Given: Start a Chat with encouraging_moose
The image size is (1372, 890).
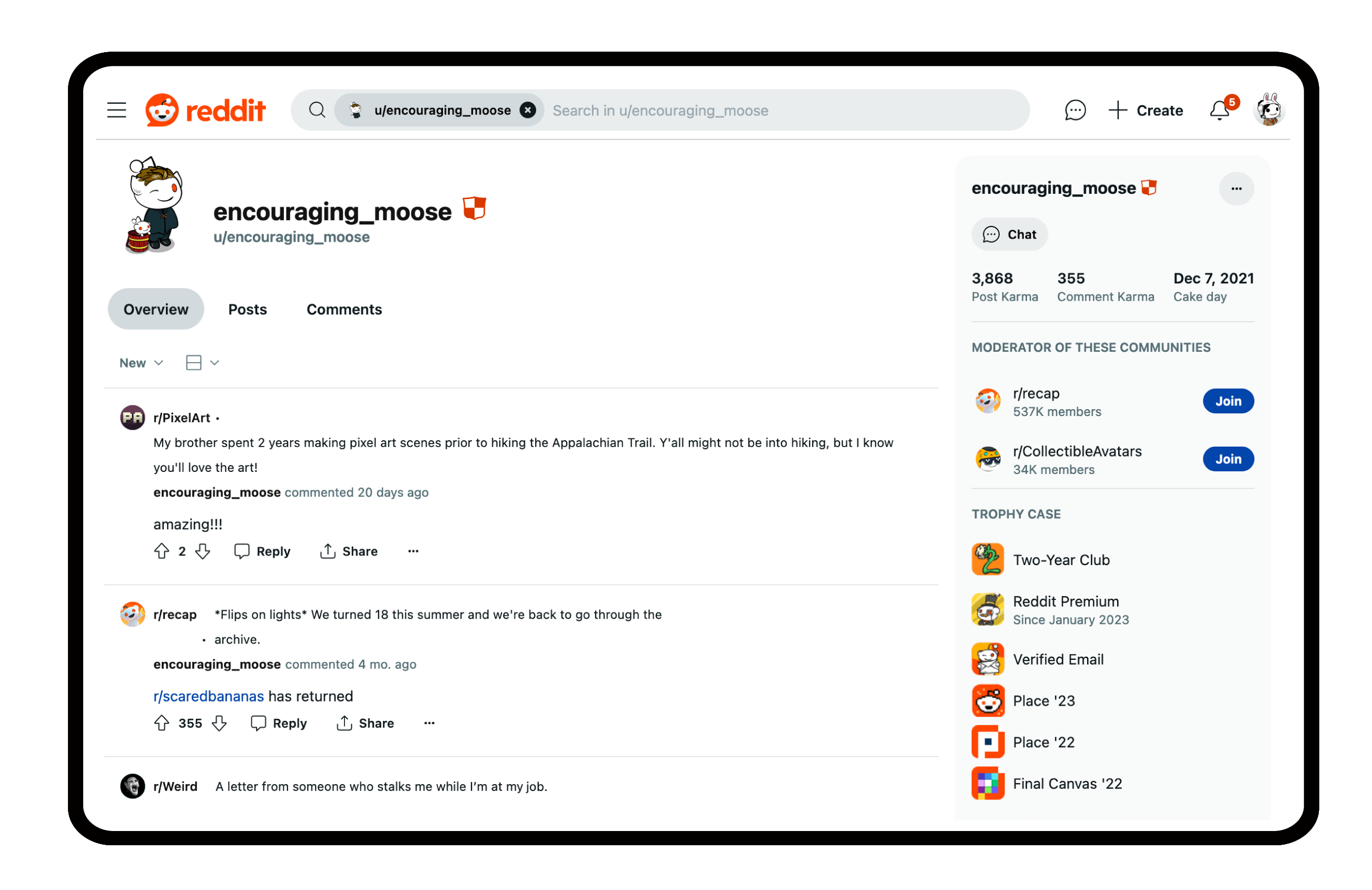Looking at the screenshot, I should click(x=1010, y=234).
